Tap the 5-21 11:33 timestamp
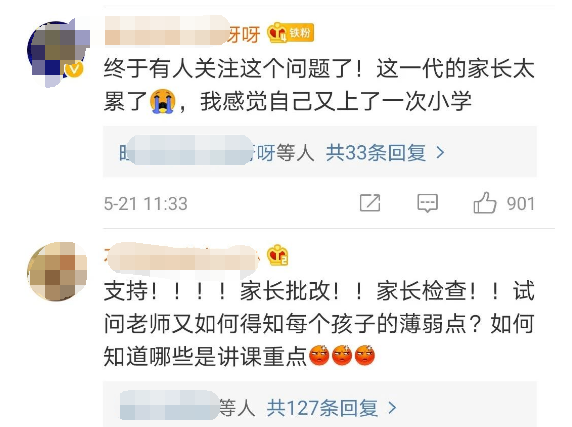The height and width of the screenshot is (427, 572). point(146,203)
